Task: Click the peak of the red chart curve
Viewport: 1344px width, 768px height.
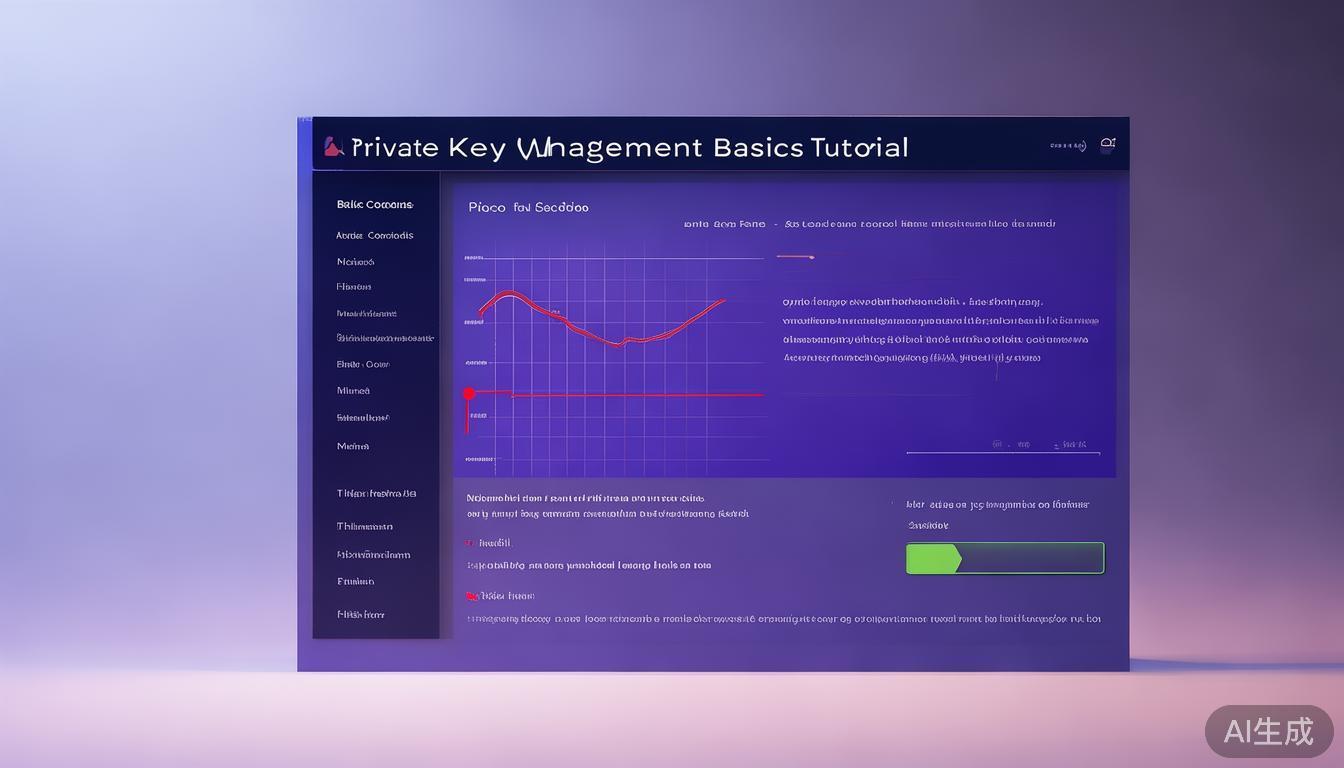Action: pyautogui.click(x=509, y=294)
